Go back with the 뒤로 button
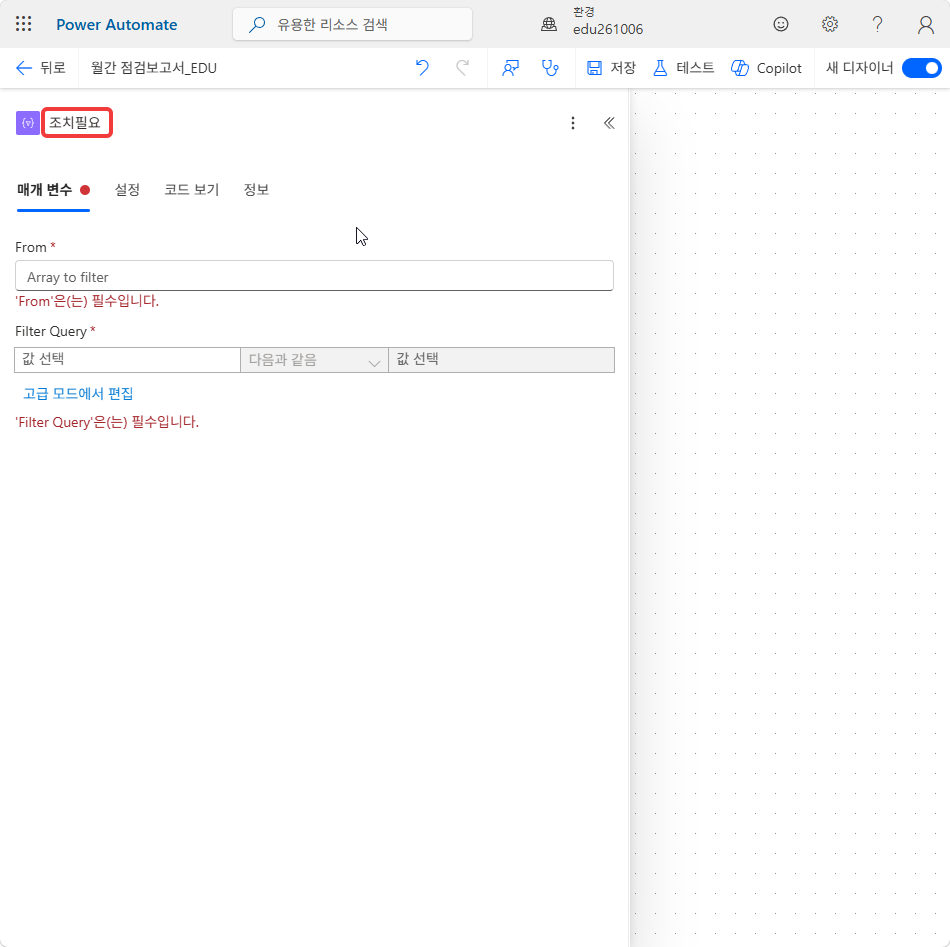 point(41,68)
